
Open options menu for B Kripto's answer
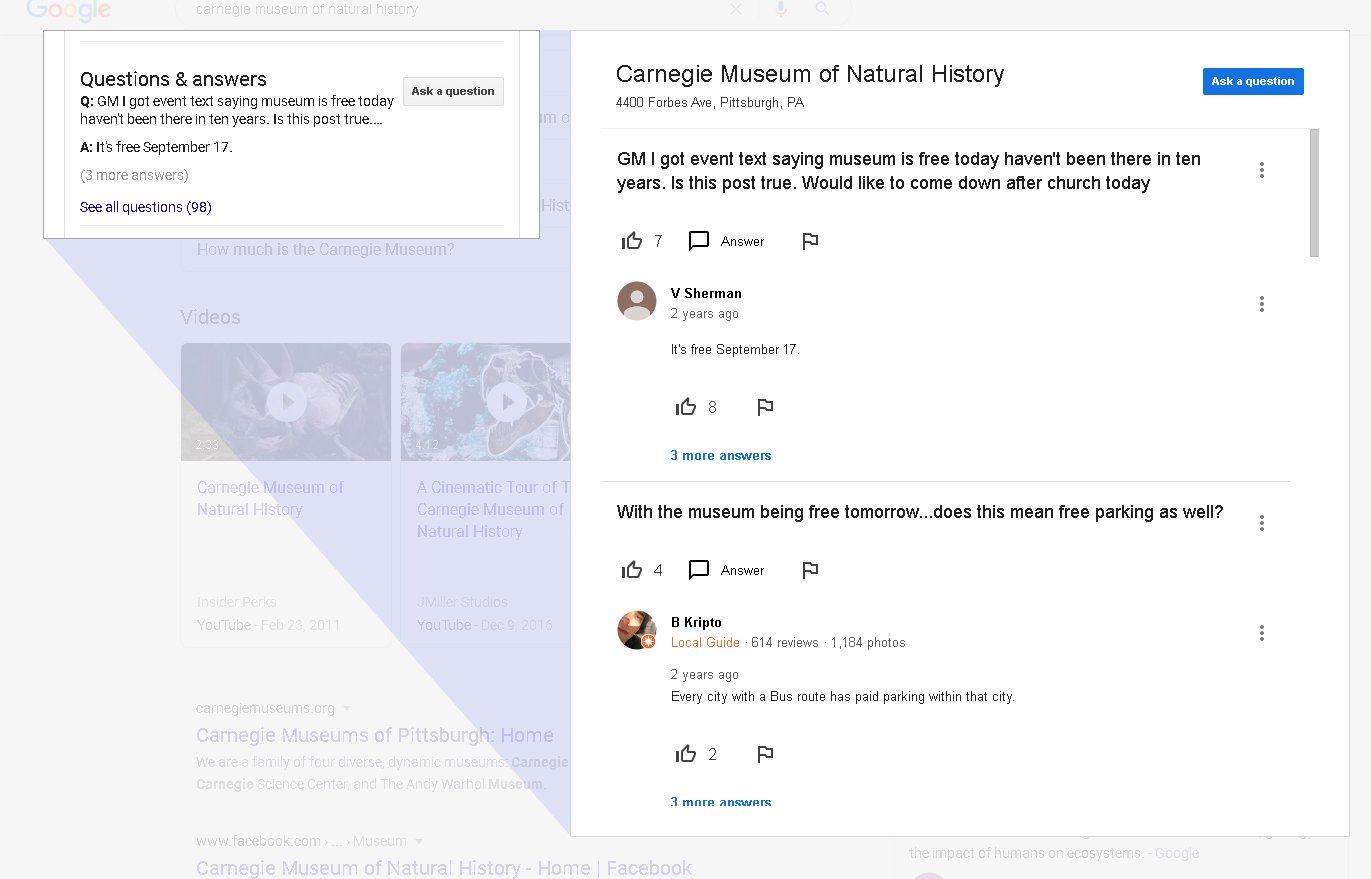[x=1262, y=633]
